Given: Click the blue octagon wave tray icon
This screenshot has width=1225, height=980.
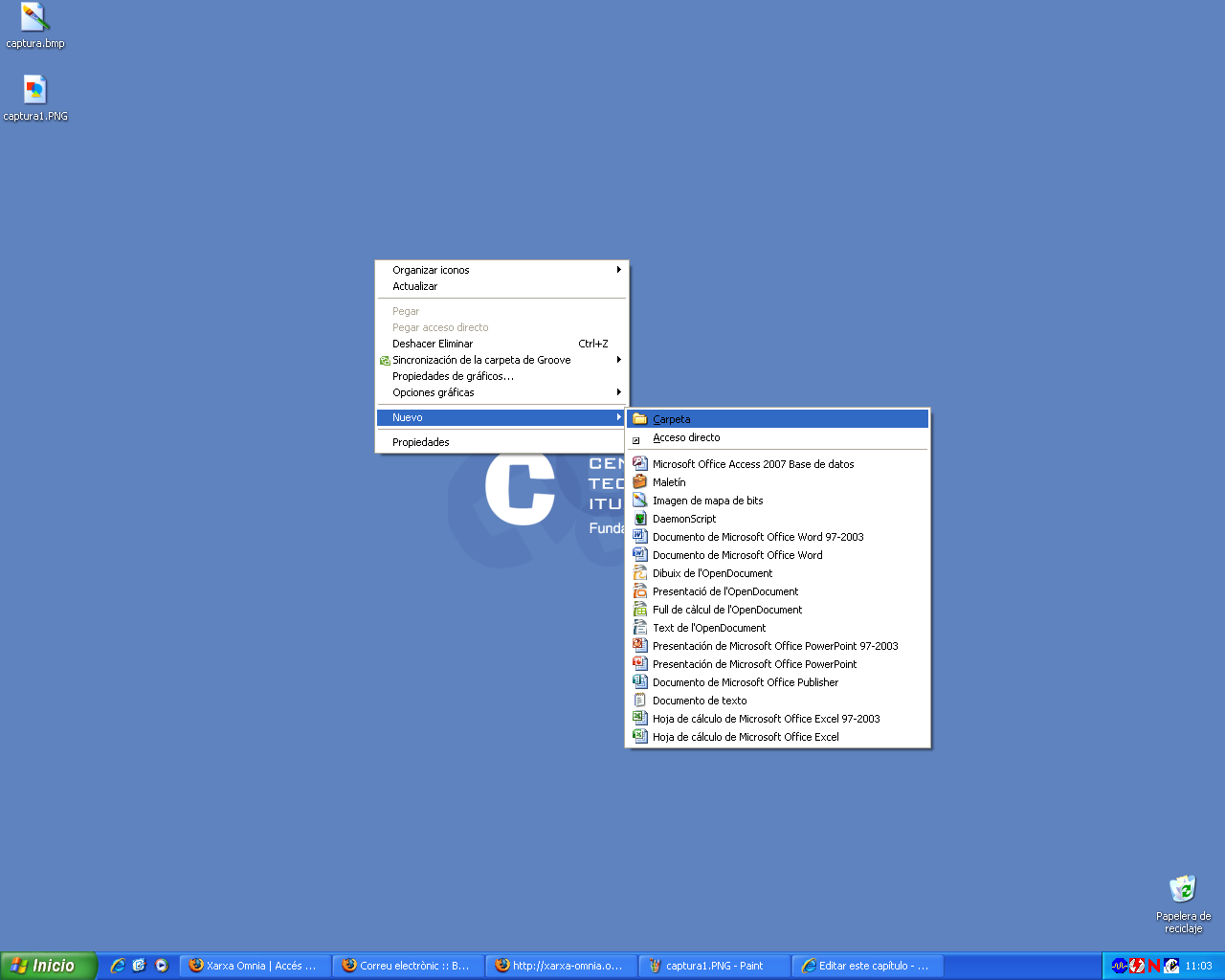Looking at the screenshot, I should coord(1119,966).
